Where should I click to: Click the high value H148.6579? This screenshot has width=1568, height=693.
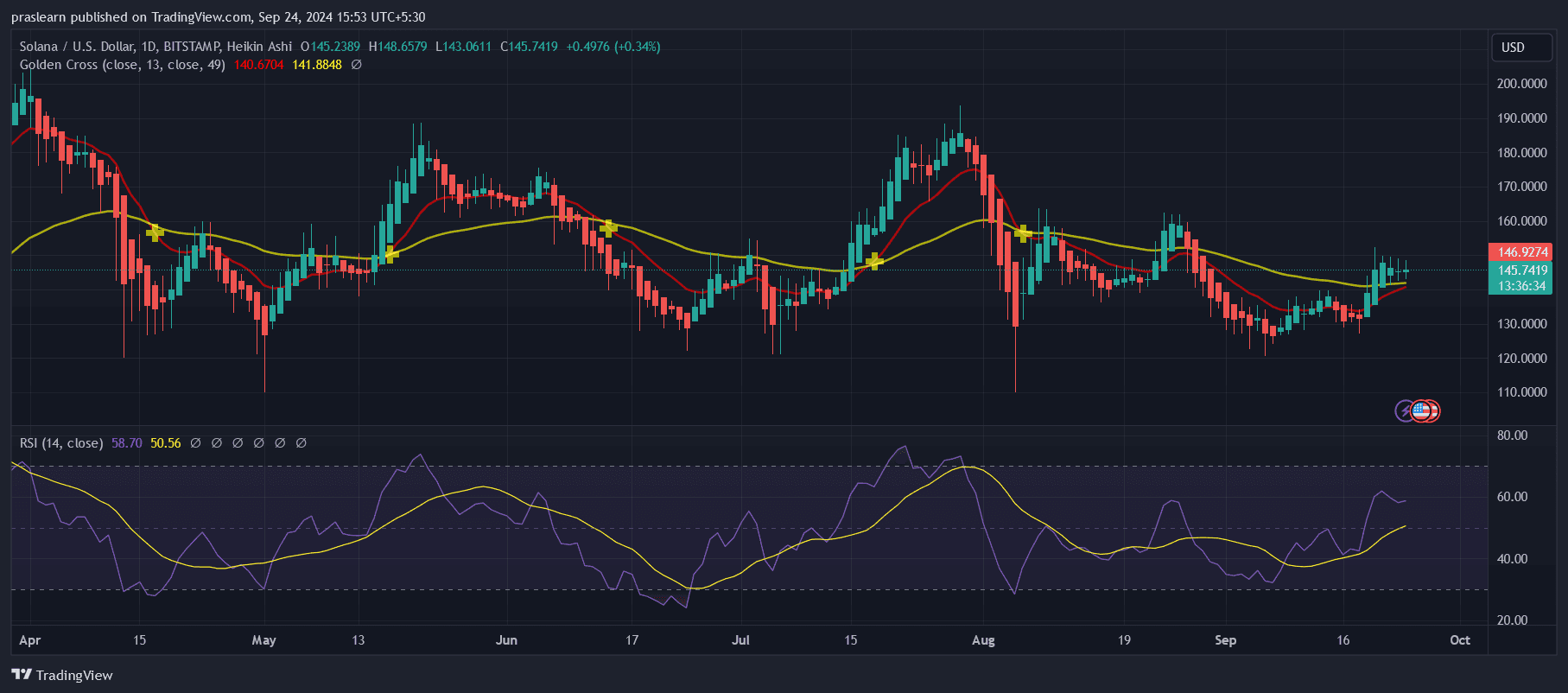[x=397, y=47]
